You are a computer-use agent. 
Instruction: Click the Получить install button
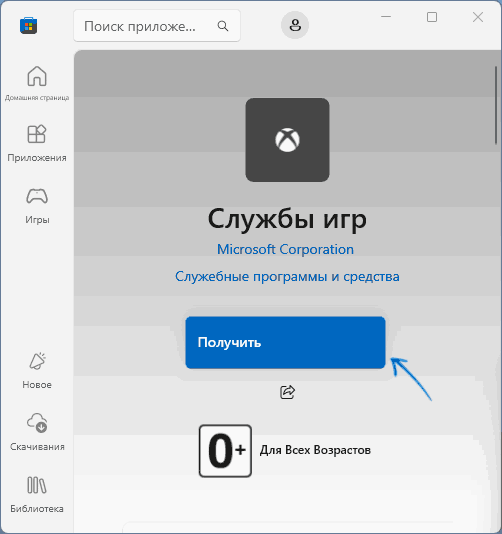pyautogui.click(x=285, y=343)
